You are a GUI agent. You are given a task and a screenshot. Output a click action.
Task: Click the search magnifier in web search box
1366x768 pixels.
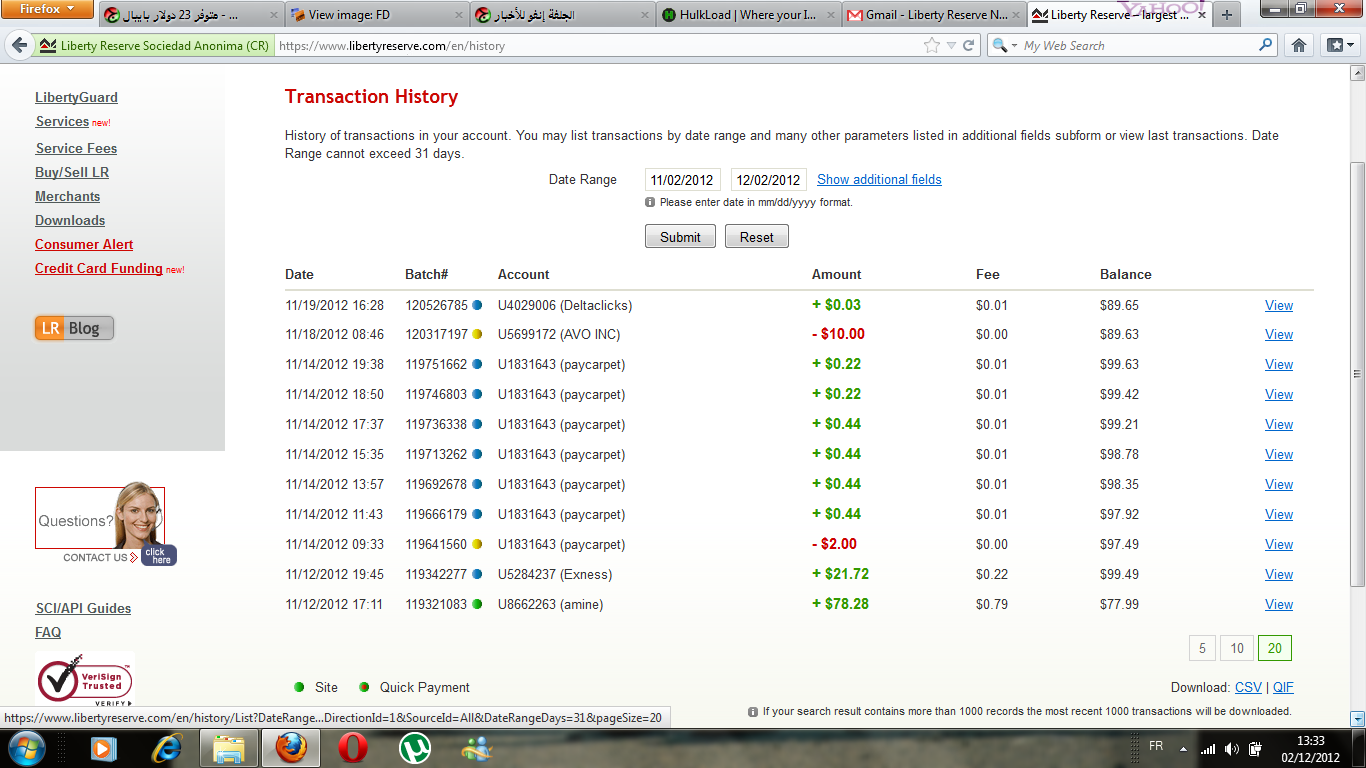[1266, 45]
